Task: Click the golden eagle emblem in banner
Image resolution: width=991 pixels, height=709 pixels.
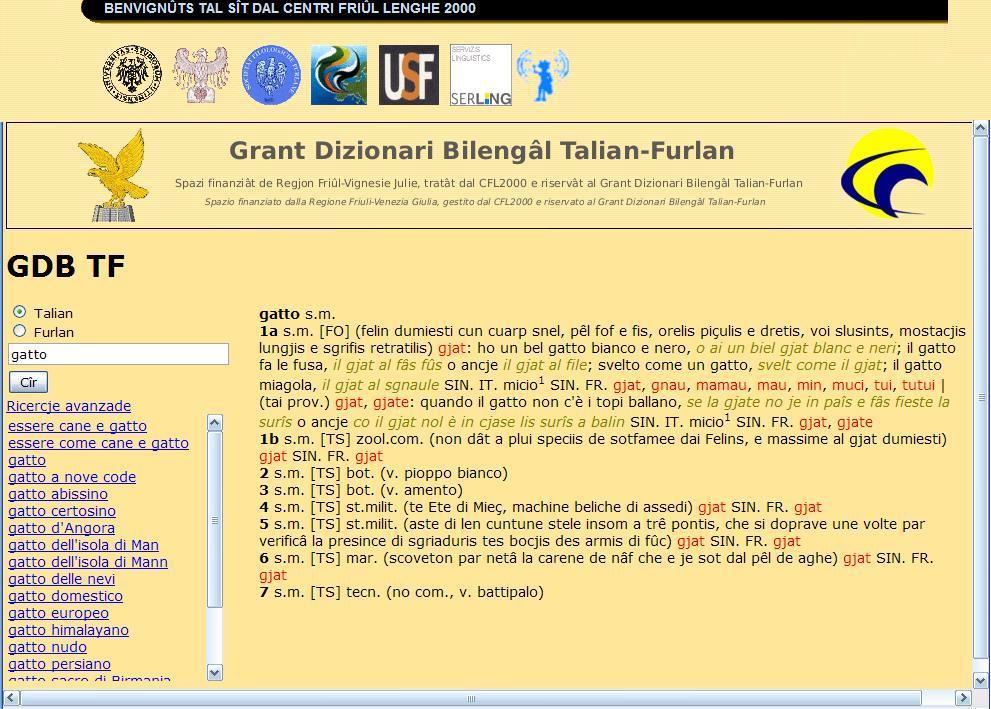Action: pyautogui.click(x=114, y=175)
